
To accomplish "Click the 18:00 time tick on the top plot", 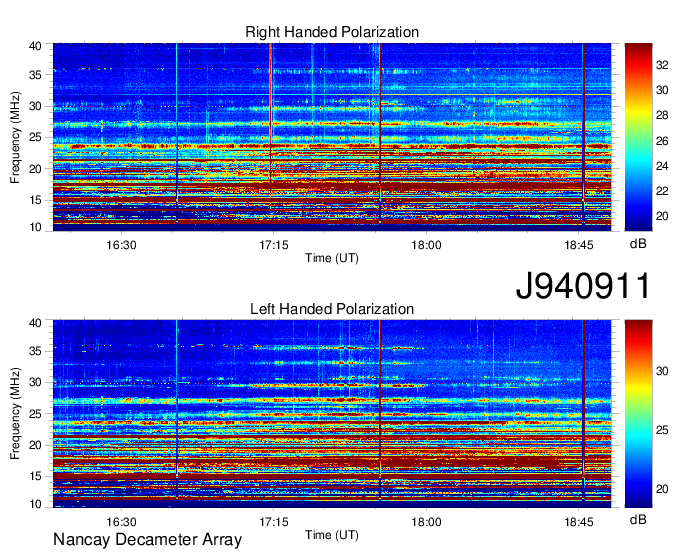I will 426,245.
